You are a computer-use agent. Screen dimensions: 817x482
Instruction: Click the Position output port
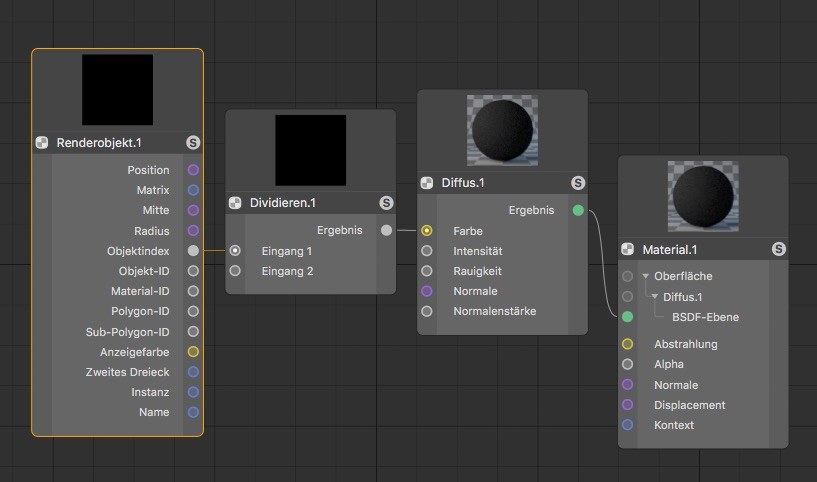(193, 170)
